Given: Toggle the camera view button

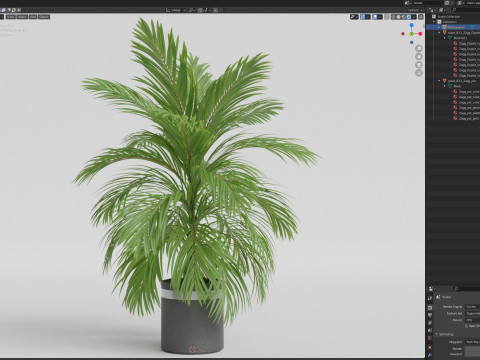Looking at the screenshot, I should pyautogui.click(x=419, y=65).
